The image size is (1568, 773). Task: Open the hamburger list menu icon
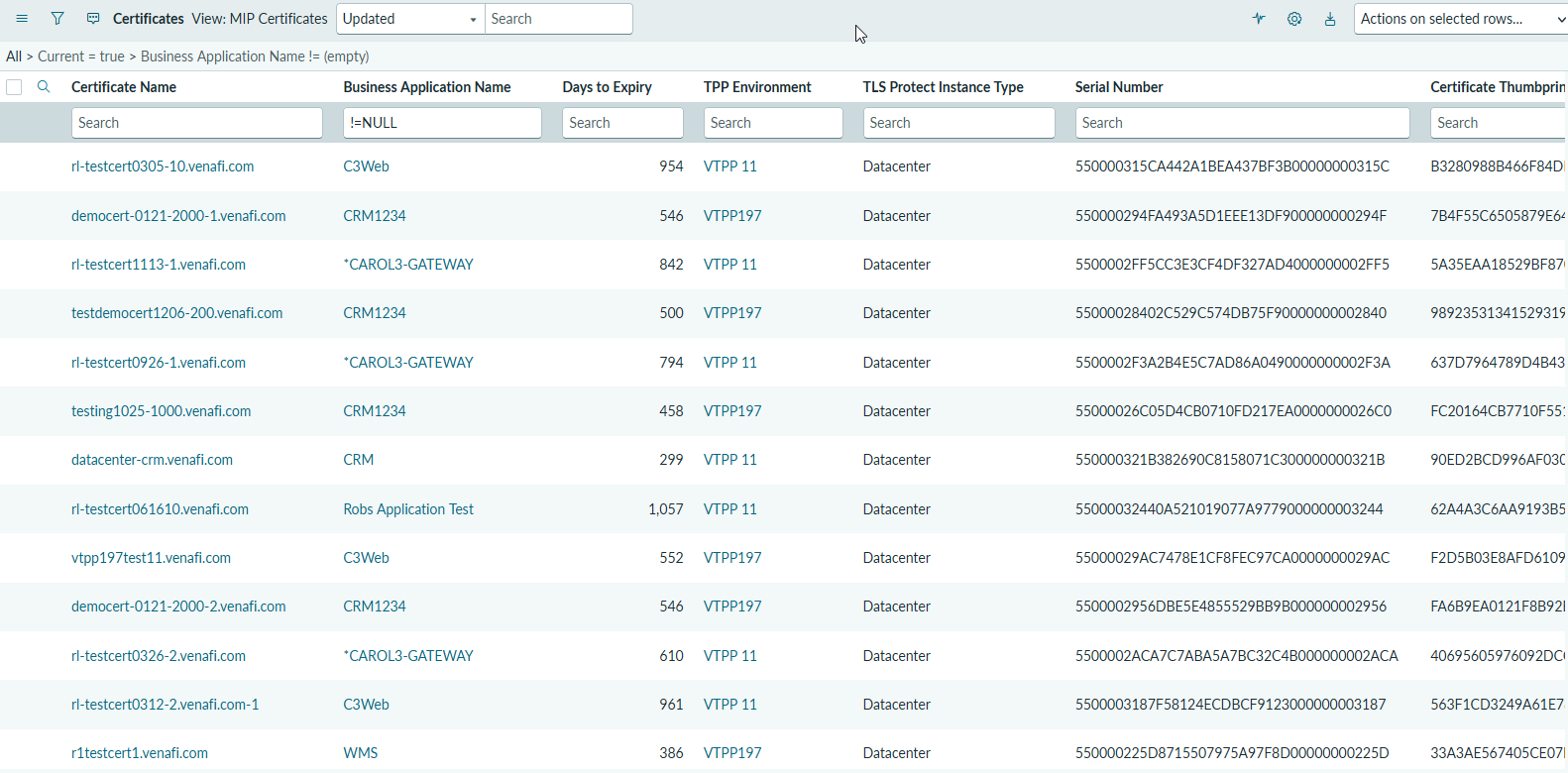tap(22, 19)
